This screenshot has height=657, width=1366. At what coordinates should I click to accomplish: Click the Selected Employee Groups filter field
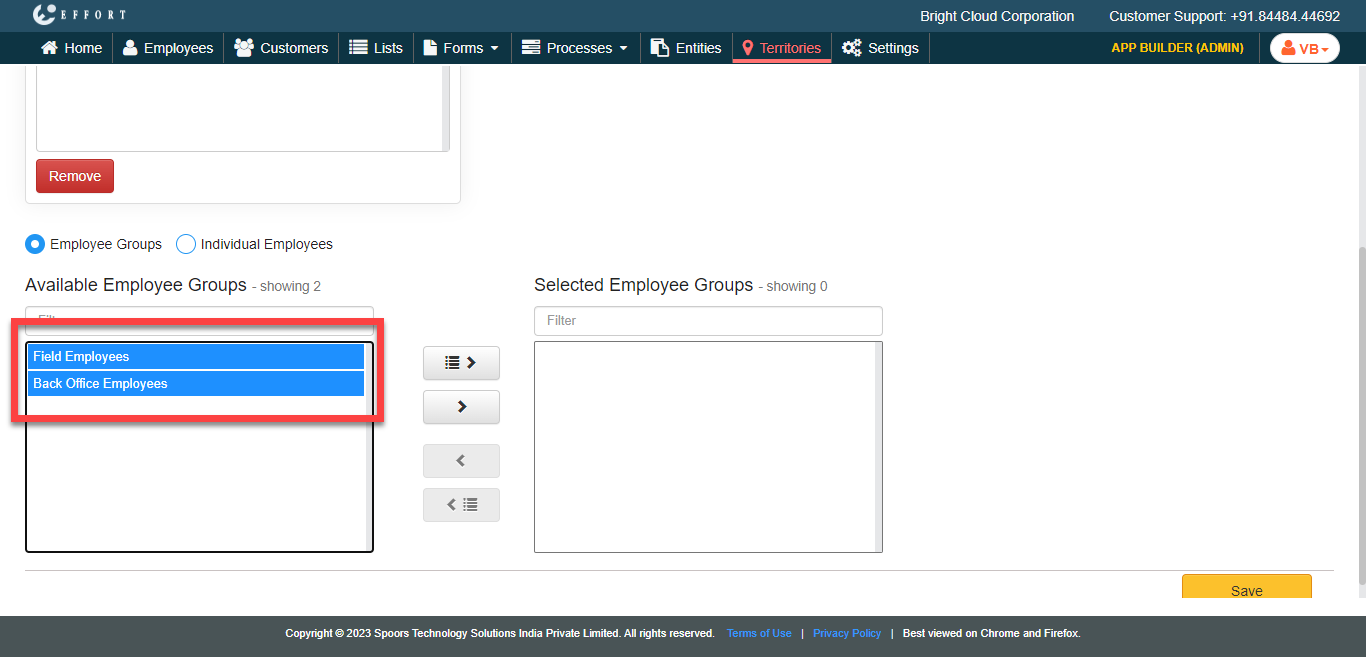tap(708, 321)
